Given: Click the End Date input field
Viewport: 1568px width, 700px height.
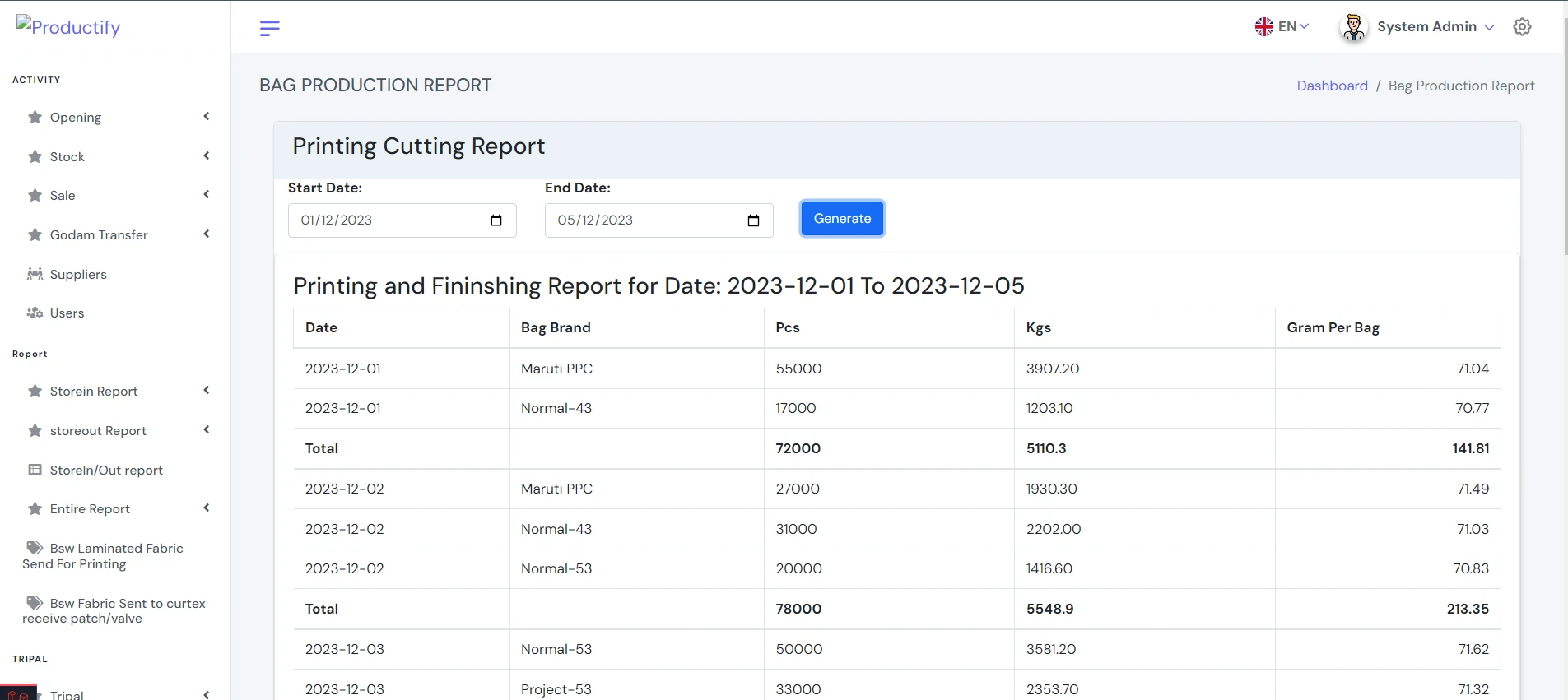Looking at the screenshot, I should click(x=658, y=220).
